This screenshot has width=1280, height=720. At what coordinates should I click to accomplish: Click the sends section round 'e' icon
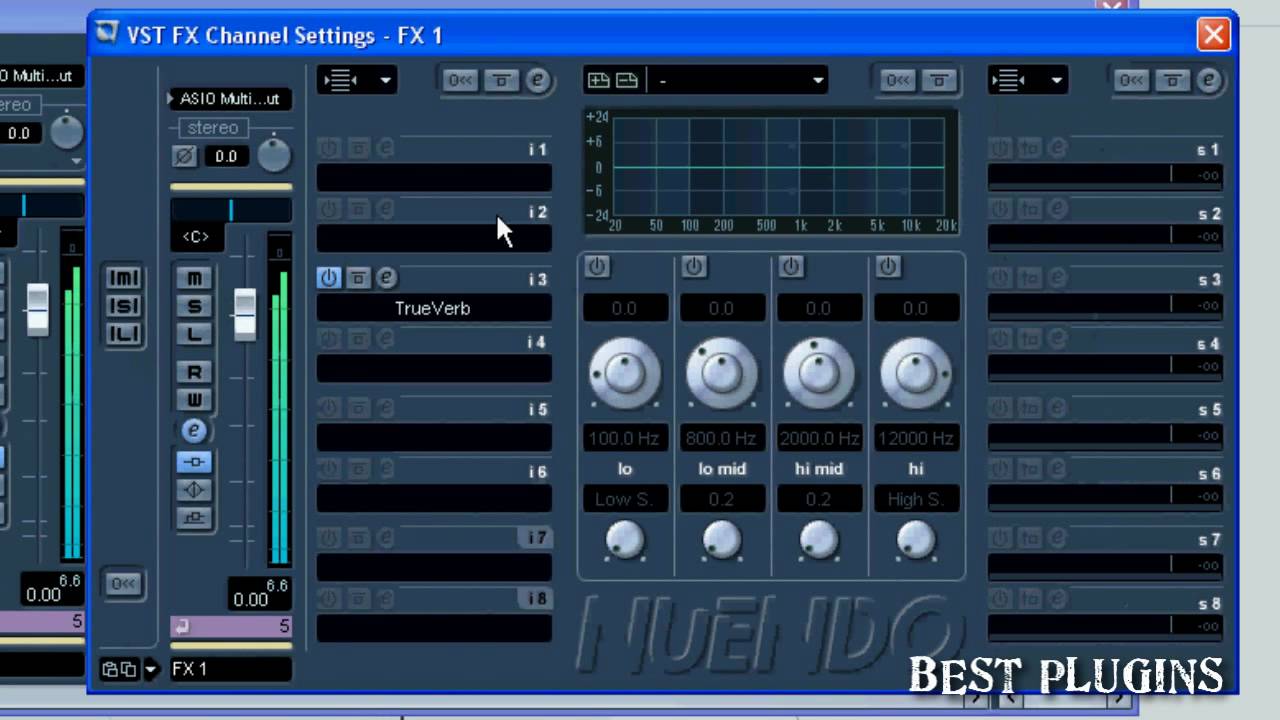pyautogui.click(x=1209, y=80)
